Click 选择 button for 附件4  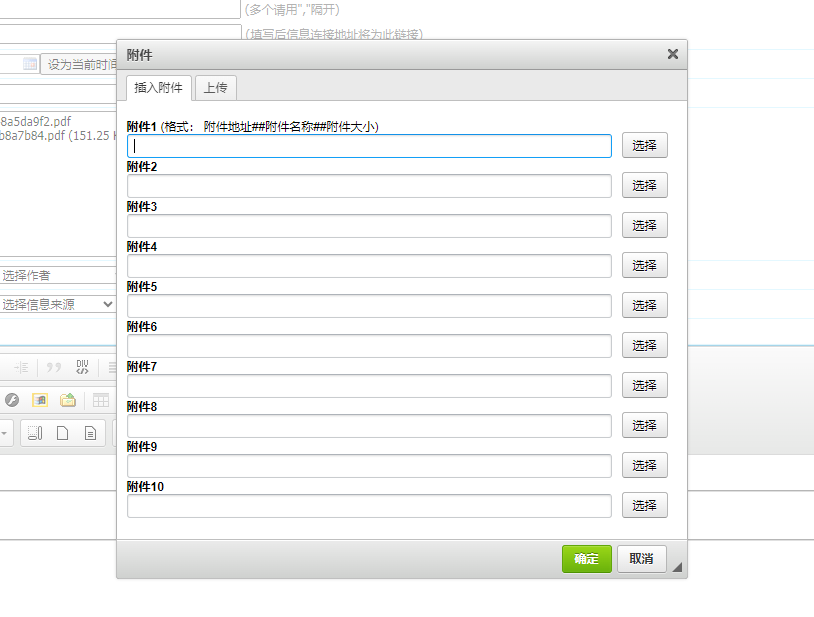click(x=645, y=265)
